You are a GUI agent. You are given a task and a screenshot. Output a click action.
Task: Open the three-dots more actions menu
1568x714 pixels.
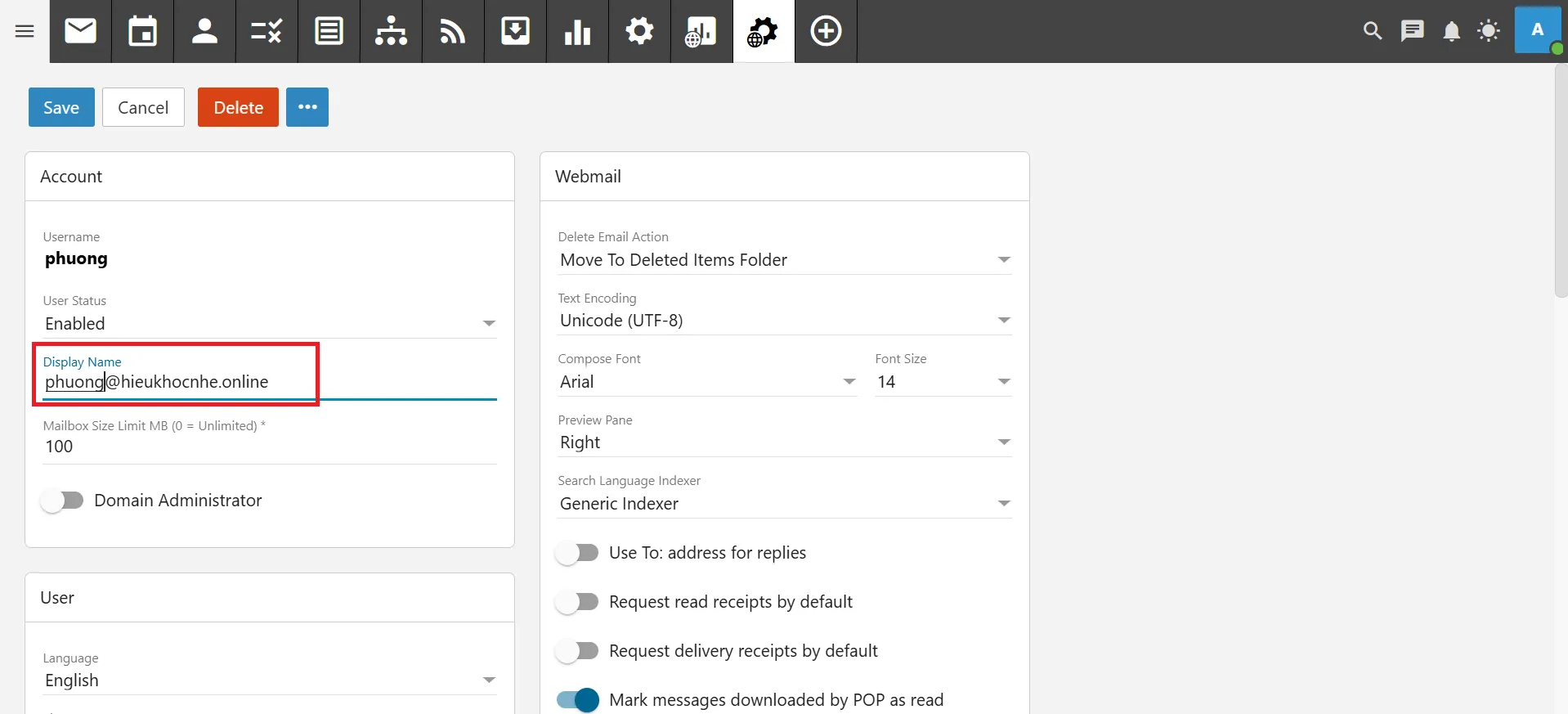pyautogui.click(x=307, y=107)
